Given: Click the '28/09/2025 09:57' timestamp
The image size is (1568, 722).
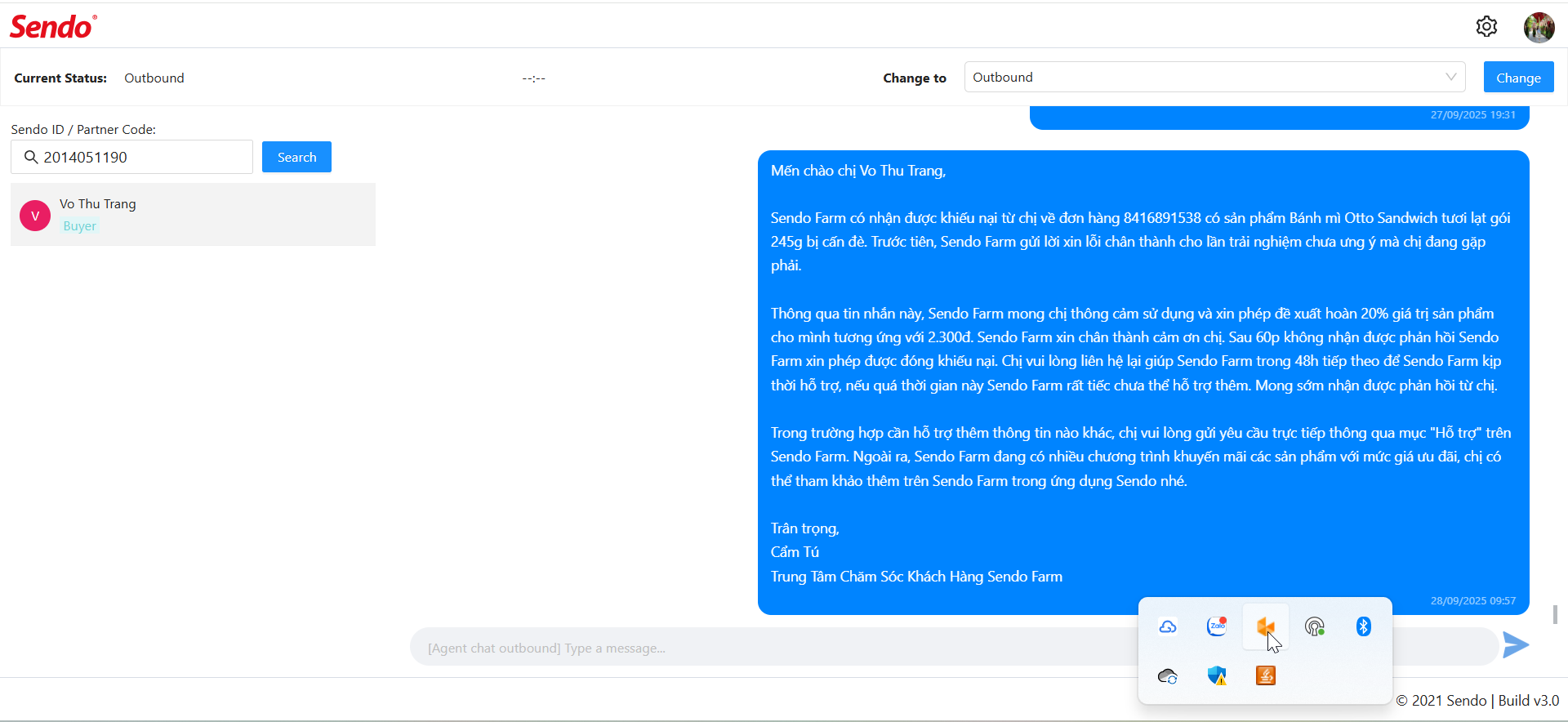Looking at the screenshot, I should click(1473, 600).
